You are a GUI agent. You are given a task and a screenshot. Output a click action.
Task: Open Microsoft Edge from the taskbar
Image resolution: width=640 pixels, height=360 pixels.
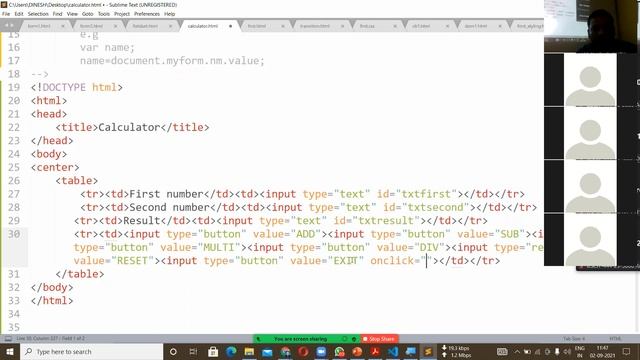231,351
